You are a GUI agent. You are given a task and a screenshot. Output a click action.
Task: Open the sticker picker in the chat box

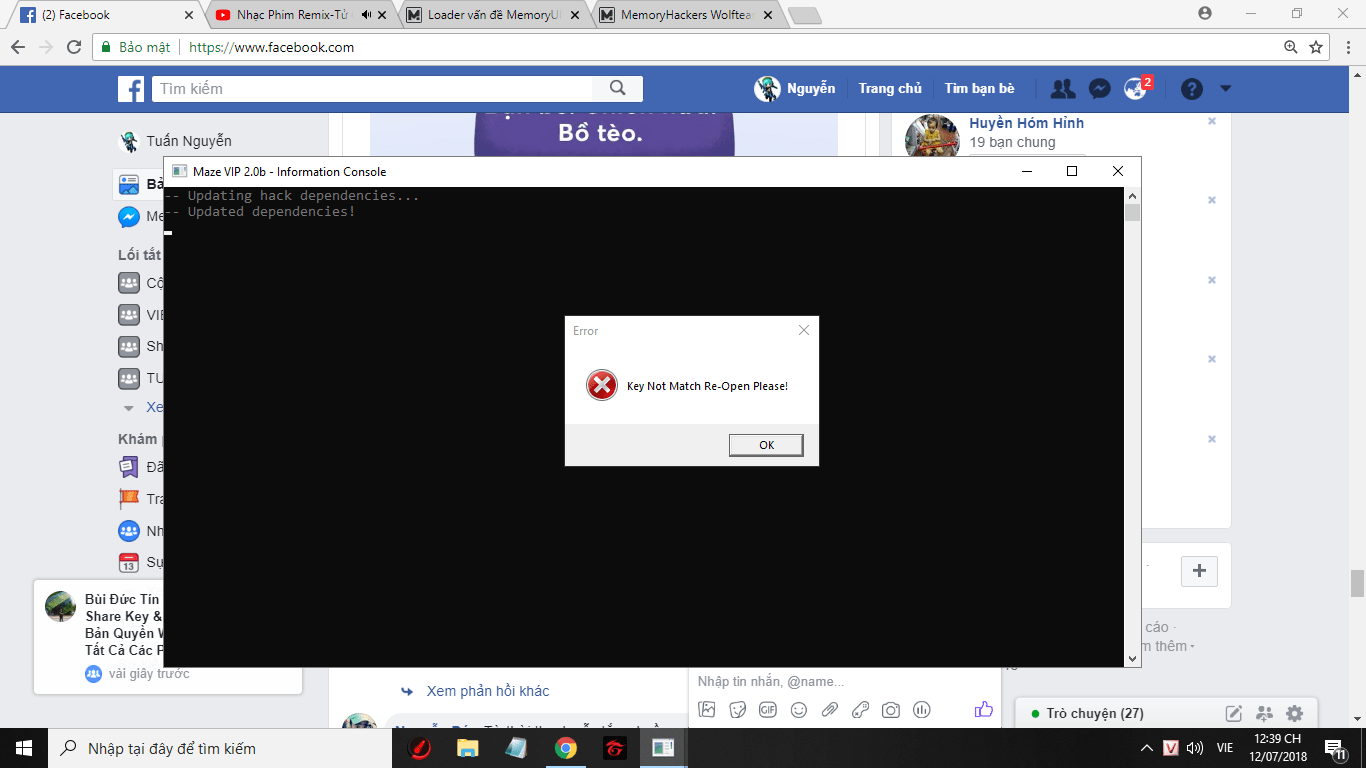(x=738, y=710)
